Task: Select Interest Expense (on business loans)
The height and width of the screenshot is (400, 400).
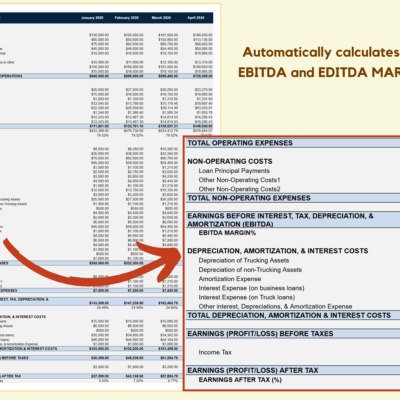Action: click(251, 288)
